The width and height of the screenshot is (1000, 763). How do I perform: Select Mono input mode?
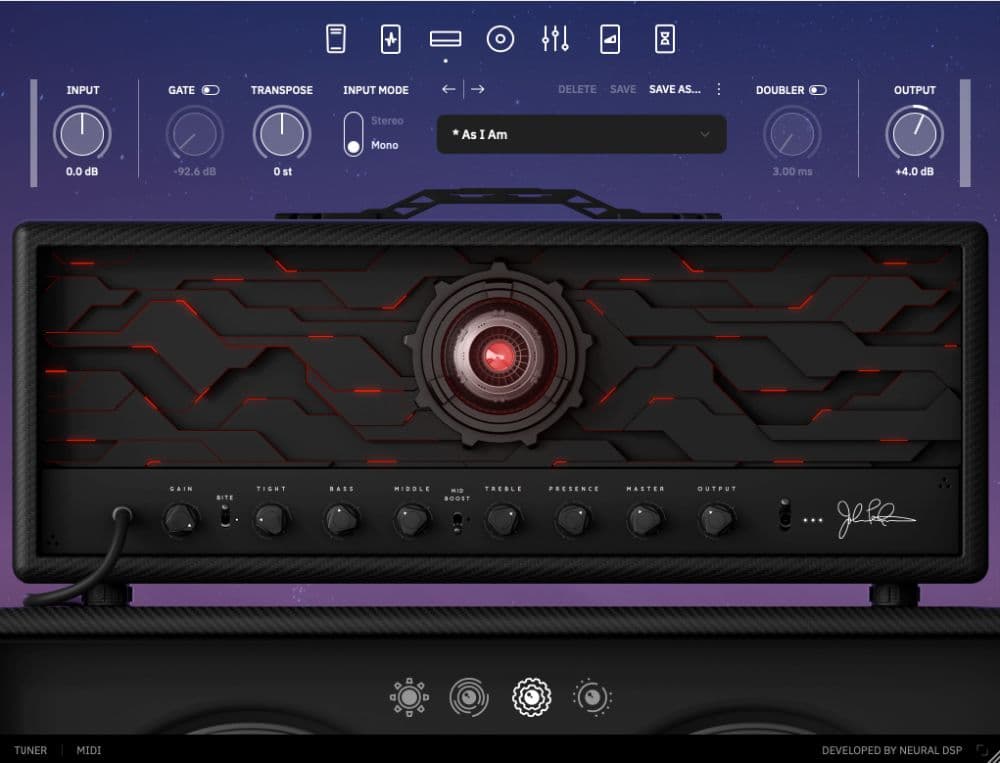(x=385, y=145)
